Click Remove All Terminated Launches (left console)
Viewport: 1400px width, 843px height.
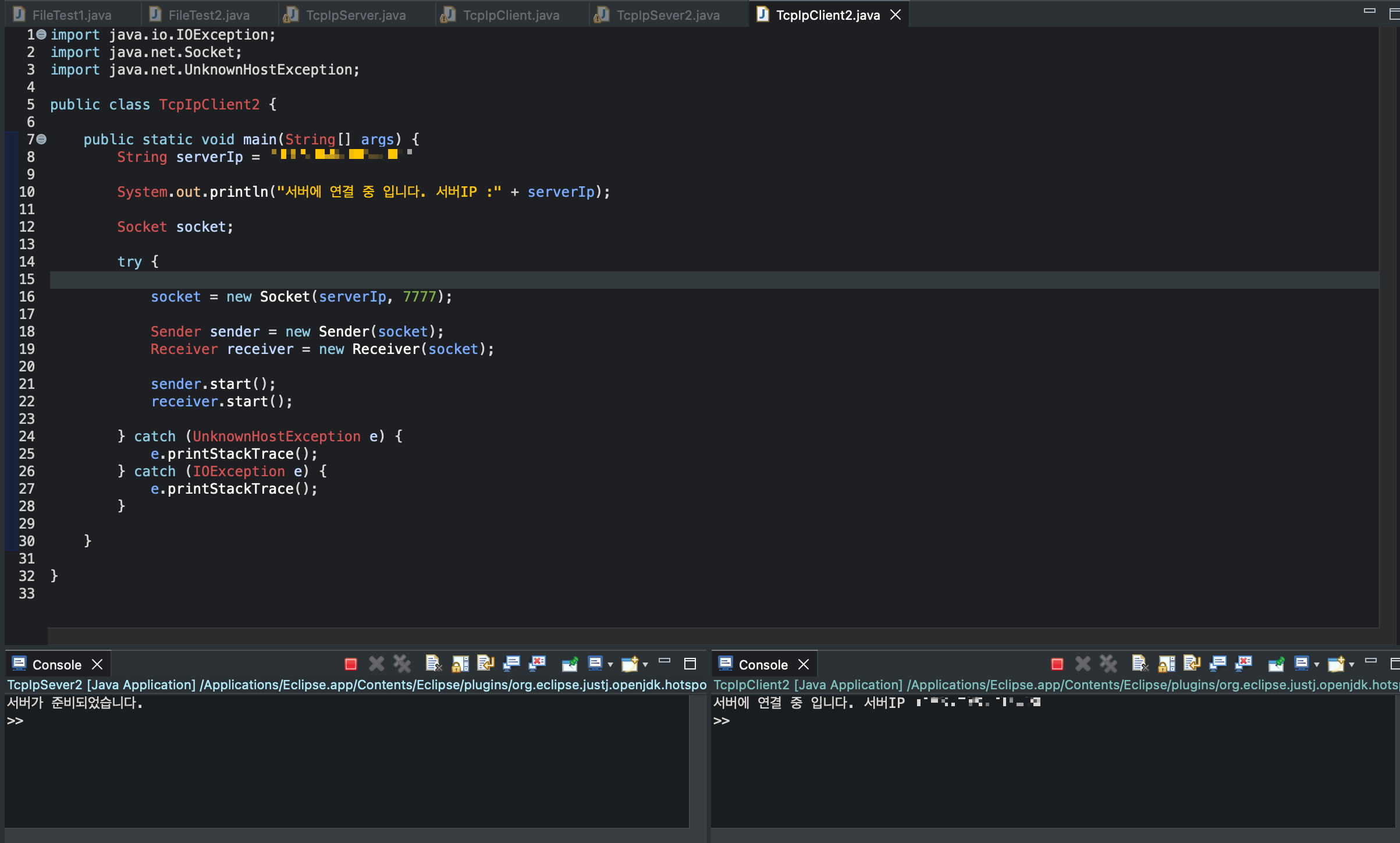(402, 664)
